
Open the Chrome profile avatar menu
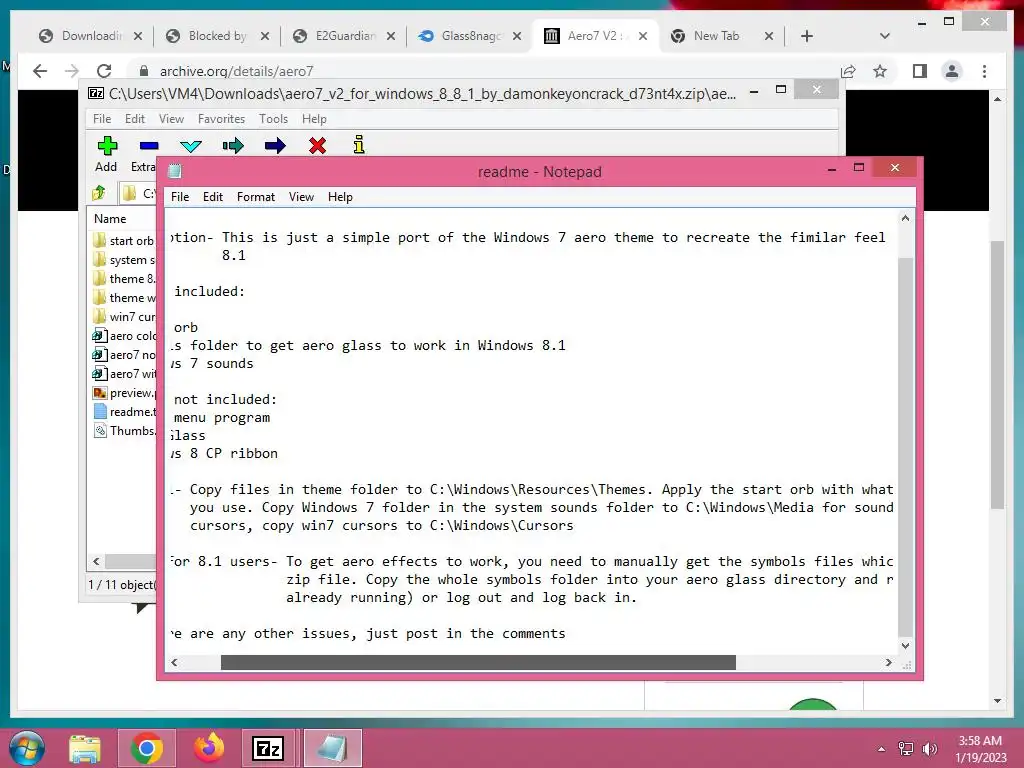[952, 71]
